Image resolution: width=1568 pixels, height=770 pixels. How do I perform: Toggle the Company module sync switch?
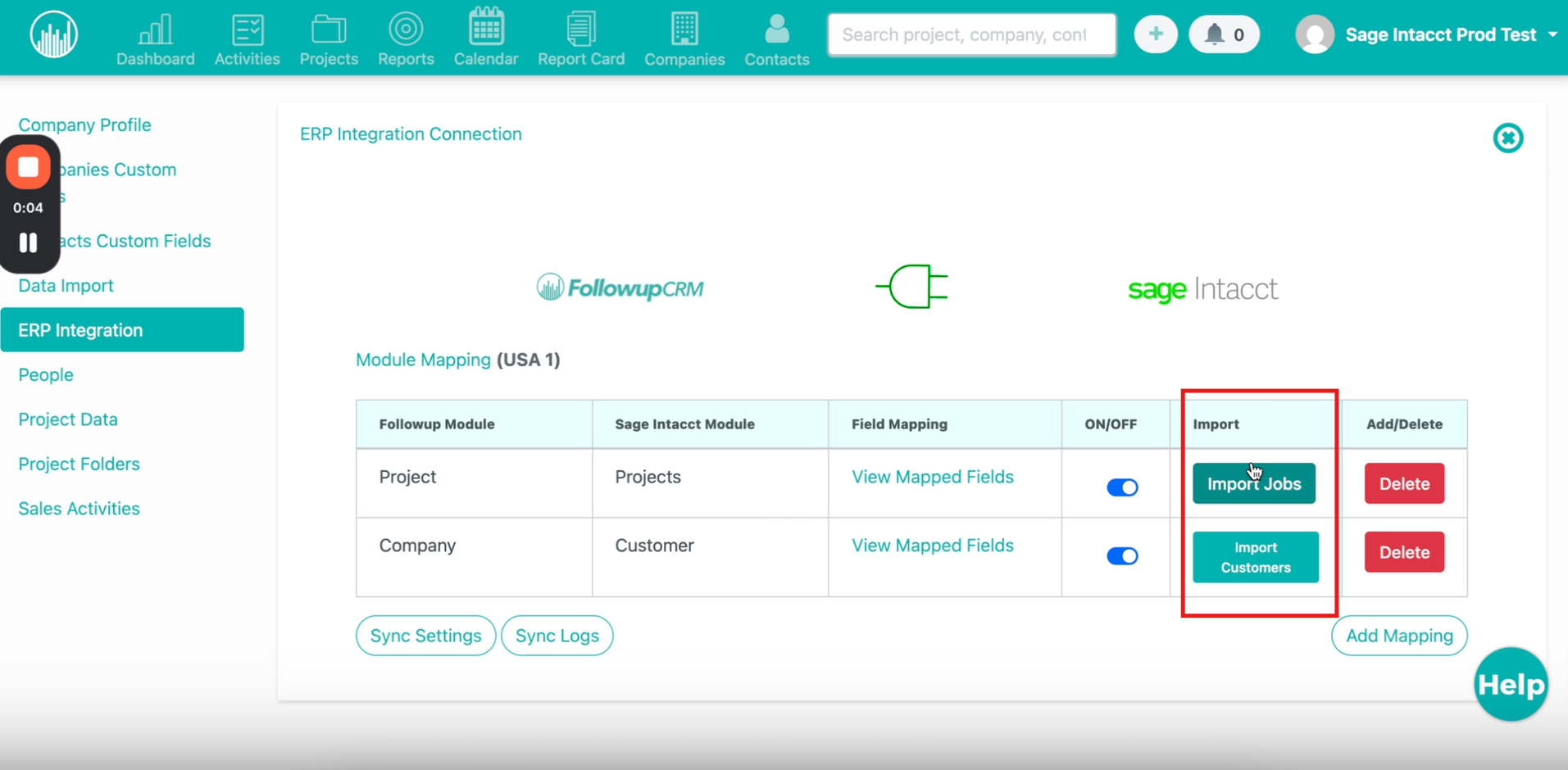(1121, 556)
